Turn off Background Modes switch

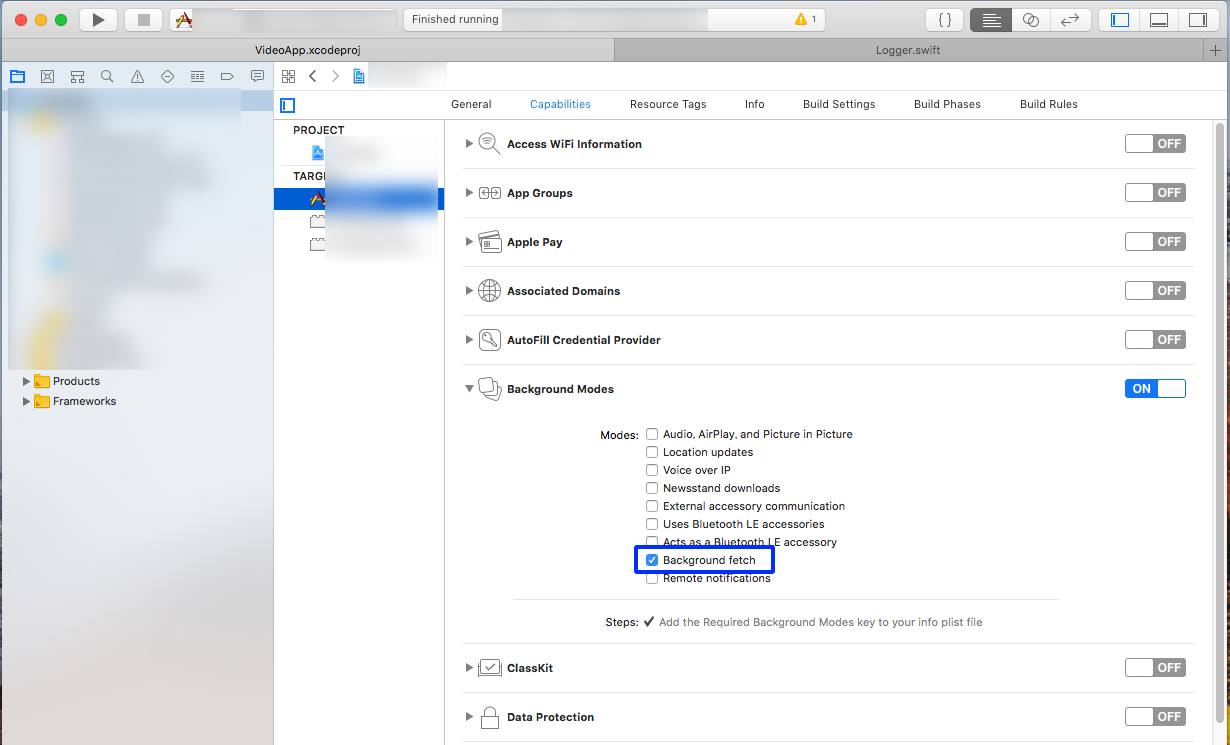coord(1155,389)
